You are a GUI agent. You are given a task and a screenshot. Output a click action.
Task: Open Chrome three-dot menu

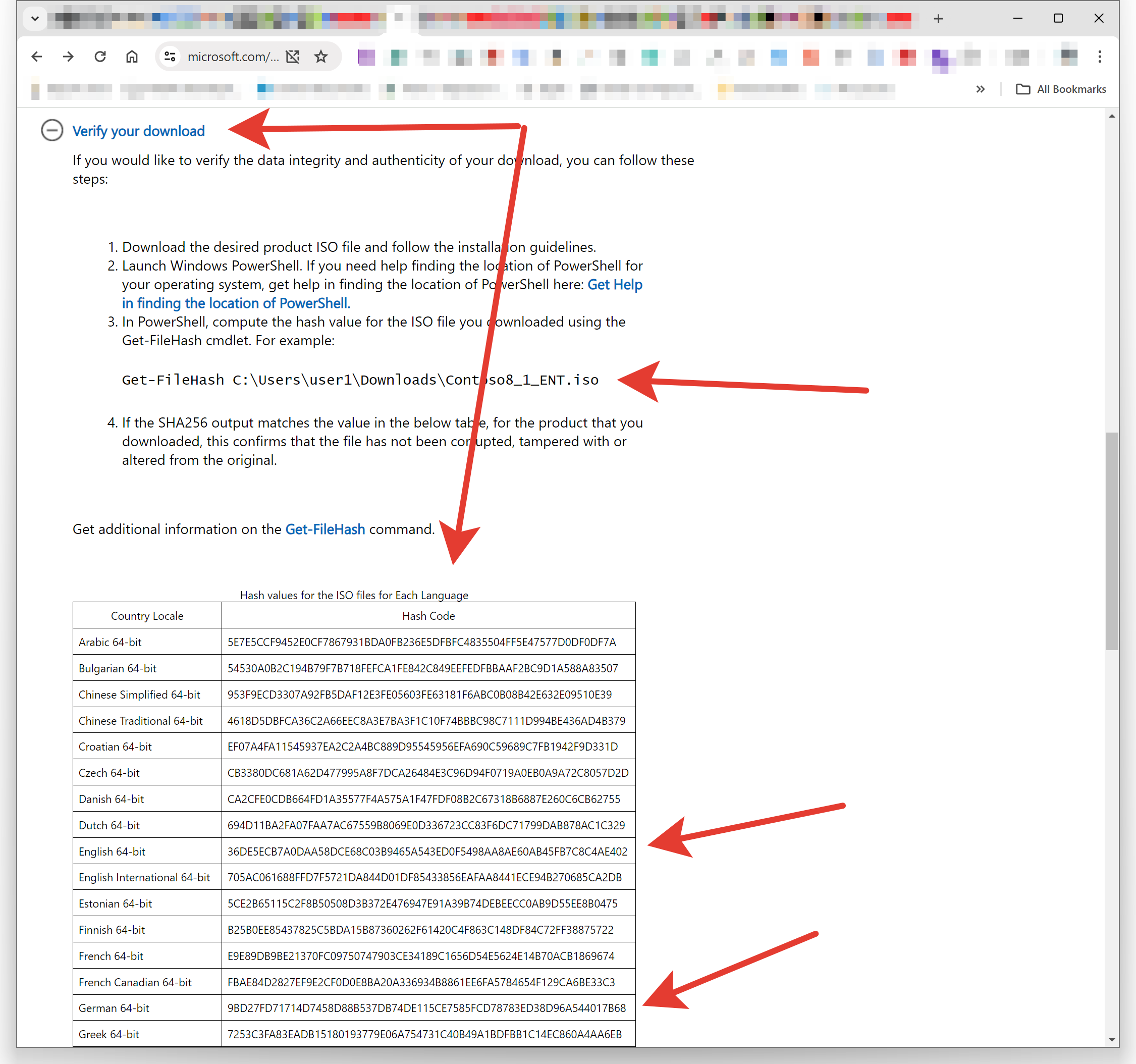pyautogui.click(x=1100, y=57)
